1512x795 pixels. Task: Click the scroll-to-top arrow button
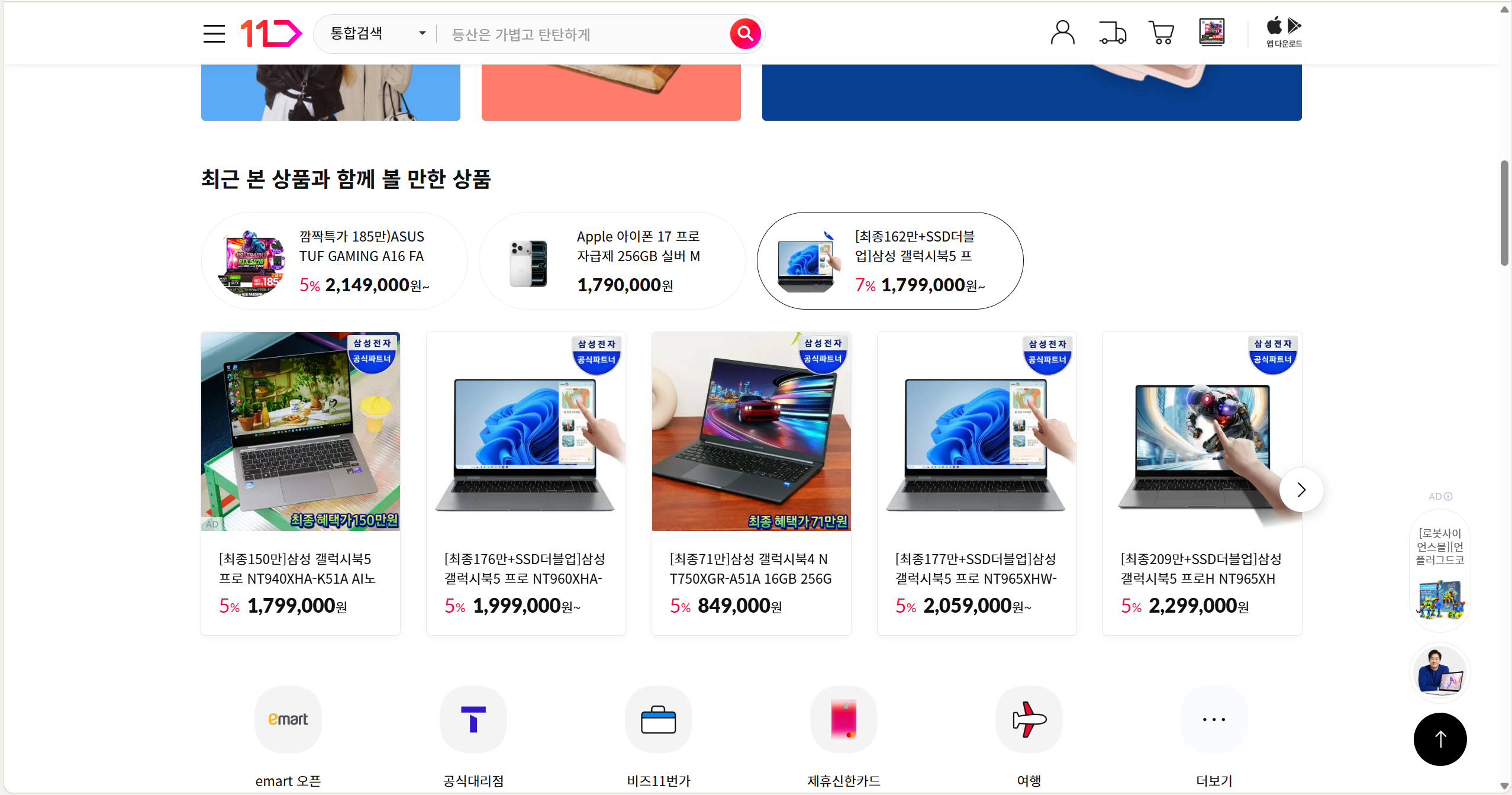coord(1440,739)
